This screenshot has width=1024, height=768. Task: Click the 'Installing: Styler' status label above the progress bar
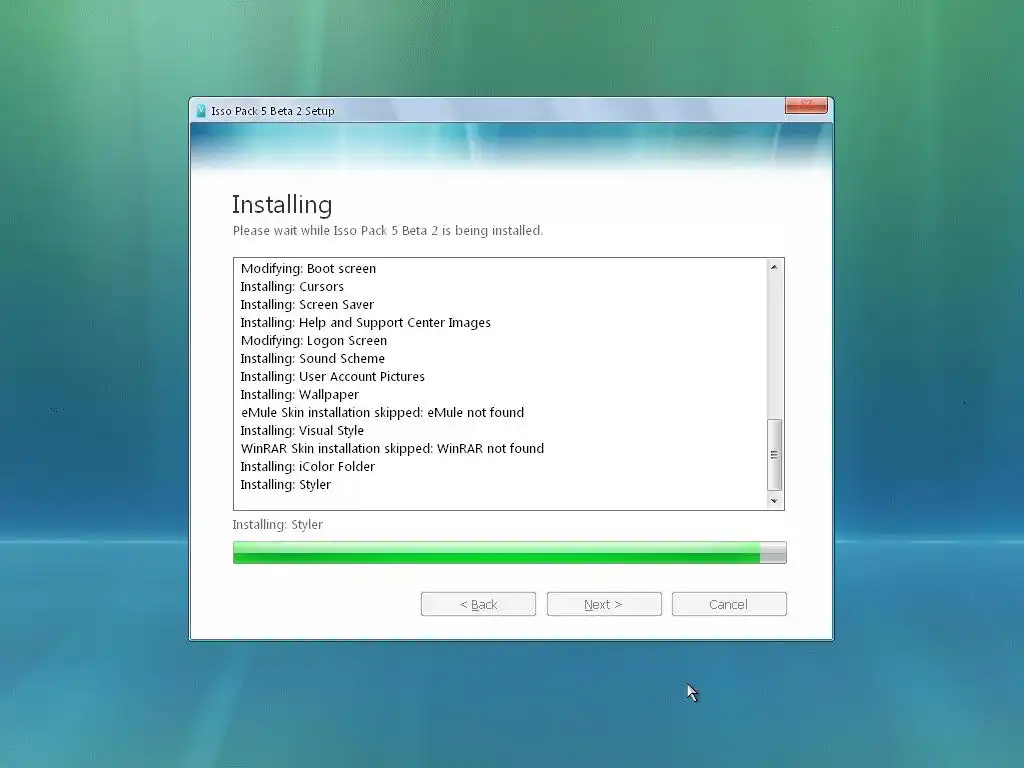click(x=278, y=524)
